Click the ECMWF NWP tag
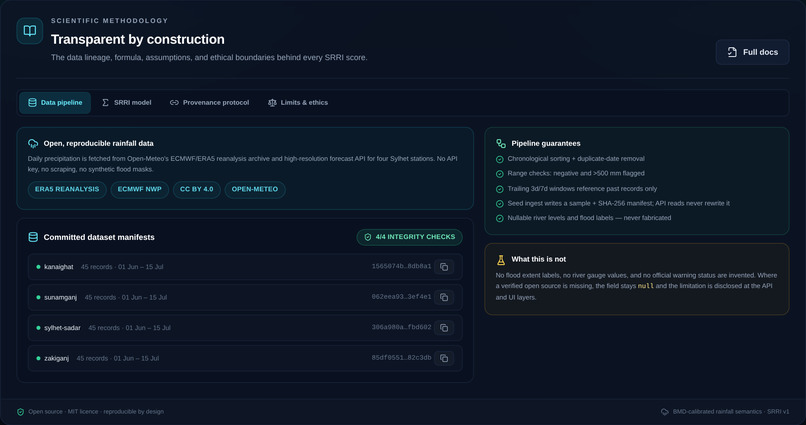 [139, 189]
